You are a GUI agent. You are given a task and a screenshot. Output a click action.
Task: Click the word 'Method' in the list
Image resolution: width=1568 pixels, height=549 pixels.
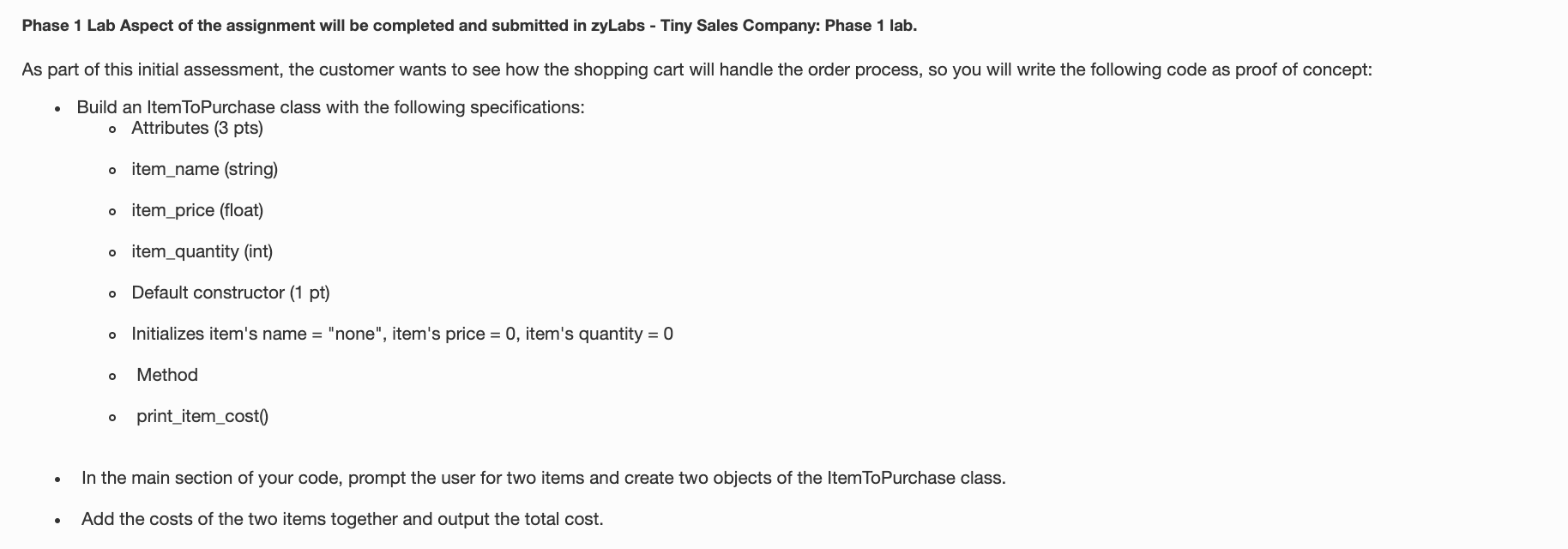pyautogui.click(x=167, y=375)
